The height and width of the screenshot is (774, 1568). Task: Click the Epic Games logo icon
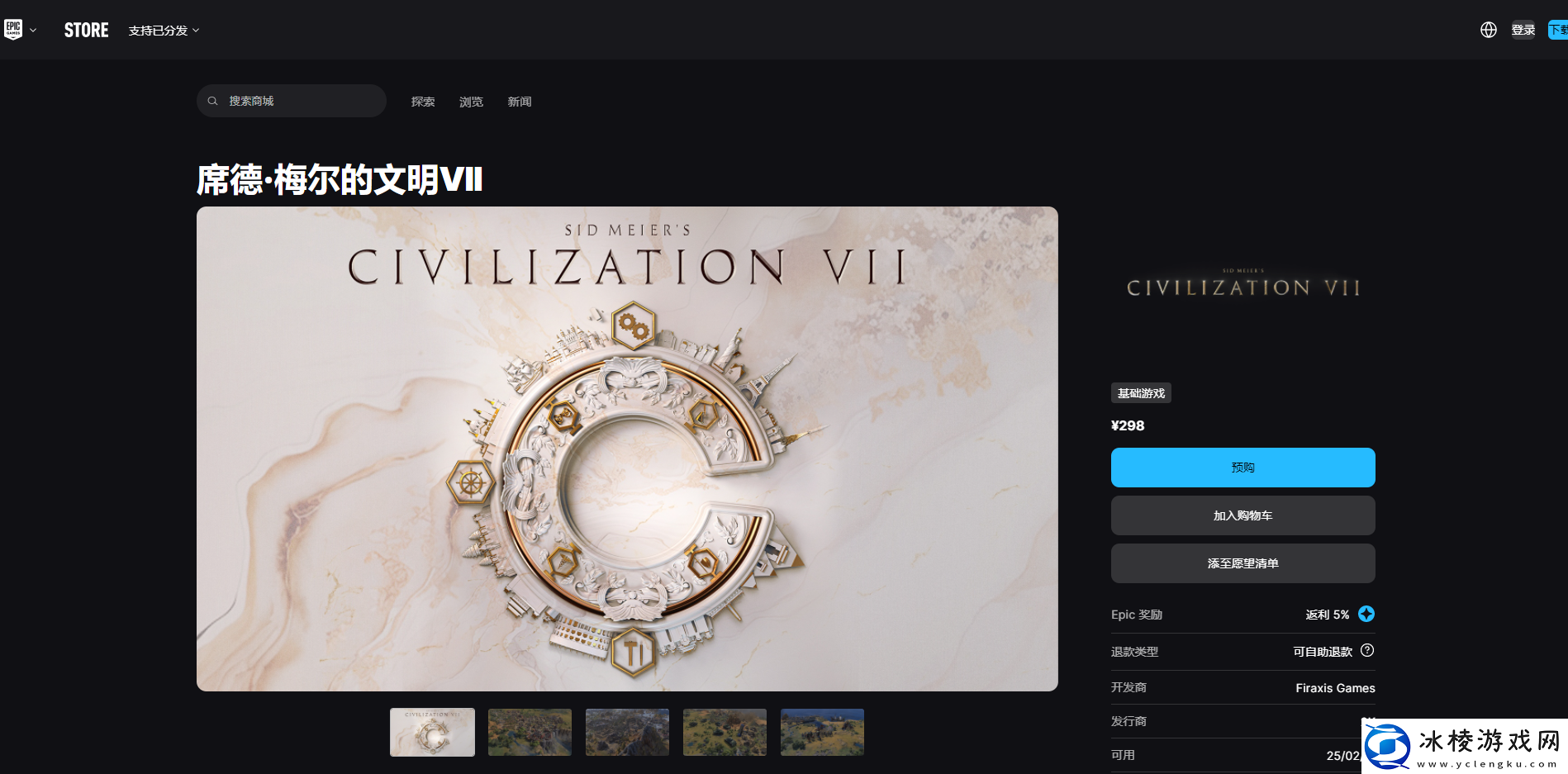pos(13,30)
